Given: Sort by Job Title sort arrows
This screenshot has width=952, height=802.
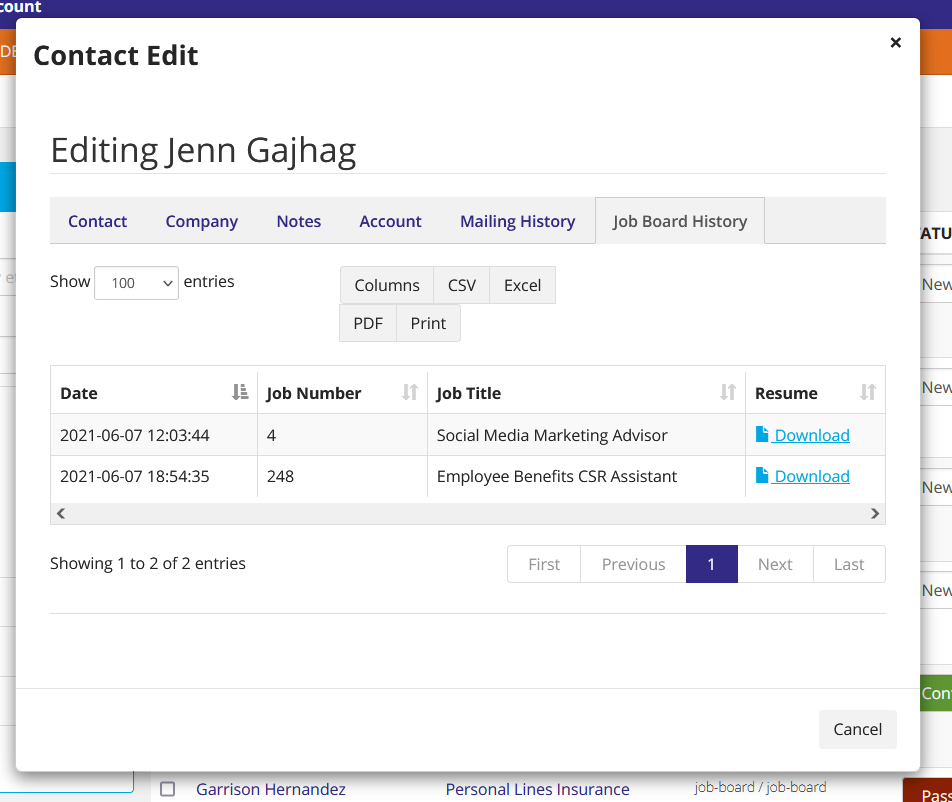Looking at the screenshot, I should coord(728,392).
